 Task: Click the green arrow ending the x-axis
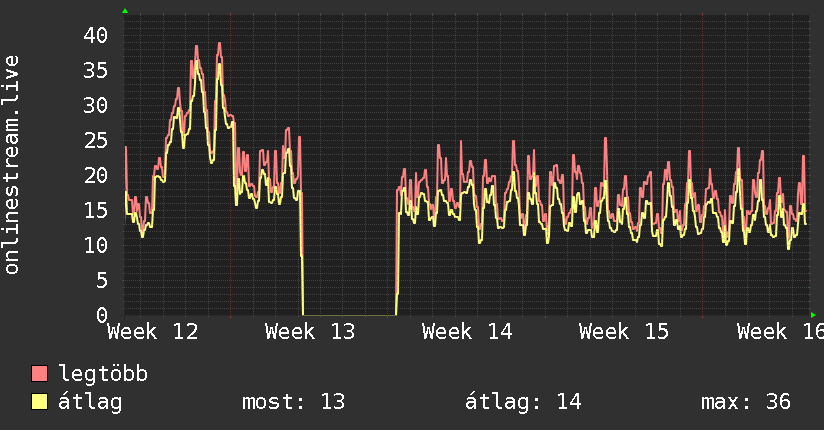pyautogui.click(x=813, y=315)
